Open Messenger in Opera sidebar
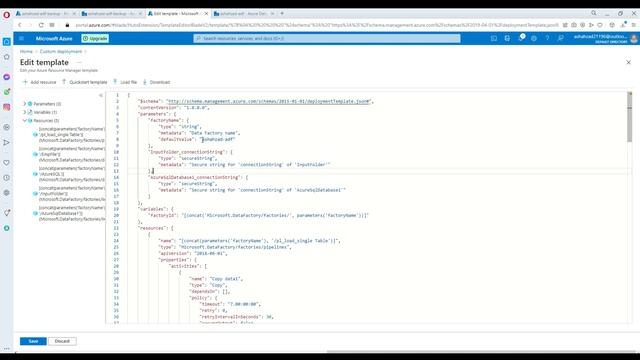The width and height of the screenshot is (640, 360). 7,77
